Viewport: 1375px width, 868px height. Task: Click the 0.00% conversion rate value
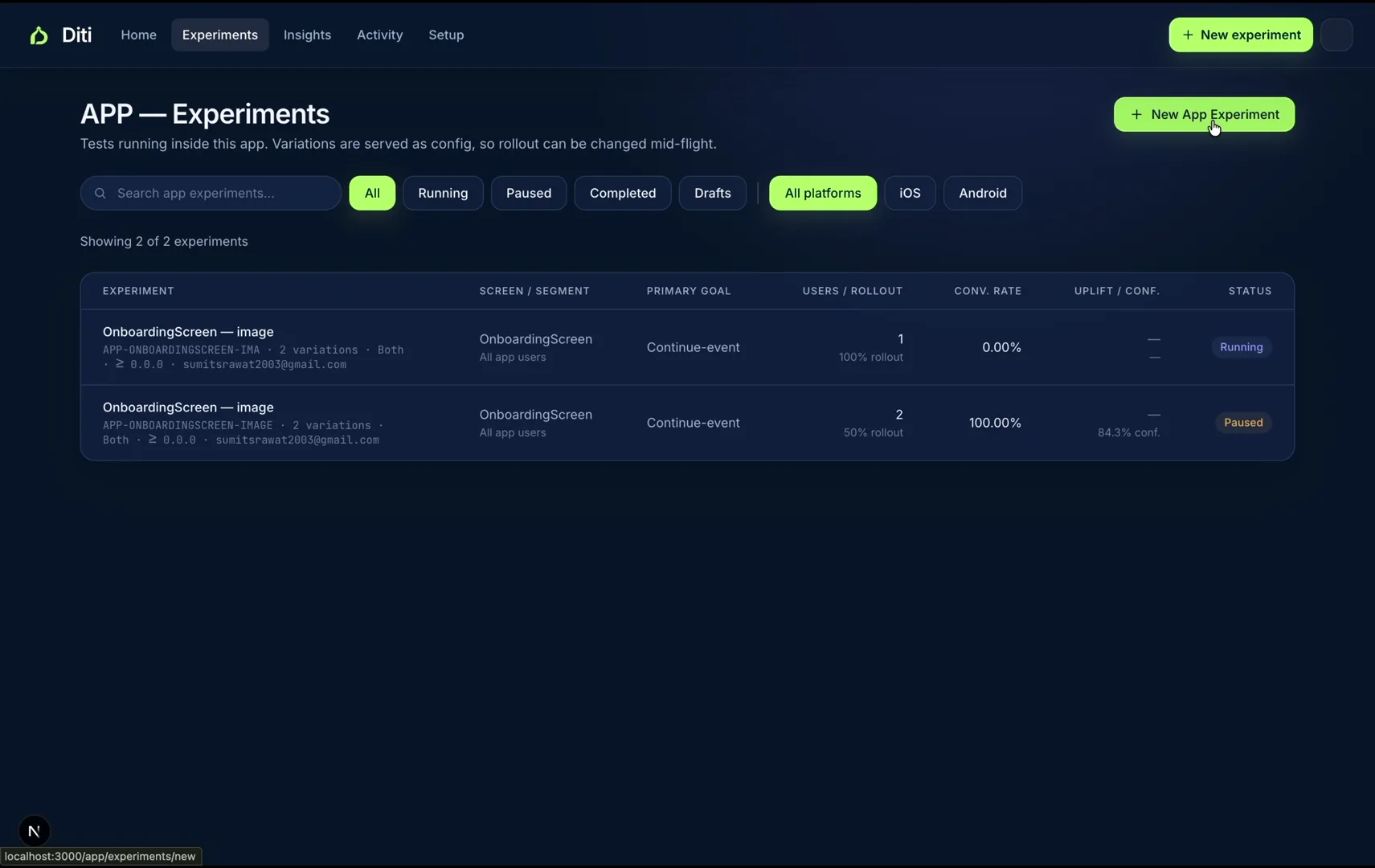[1001, 347]
